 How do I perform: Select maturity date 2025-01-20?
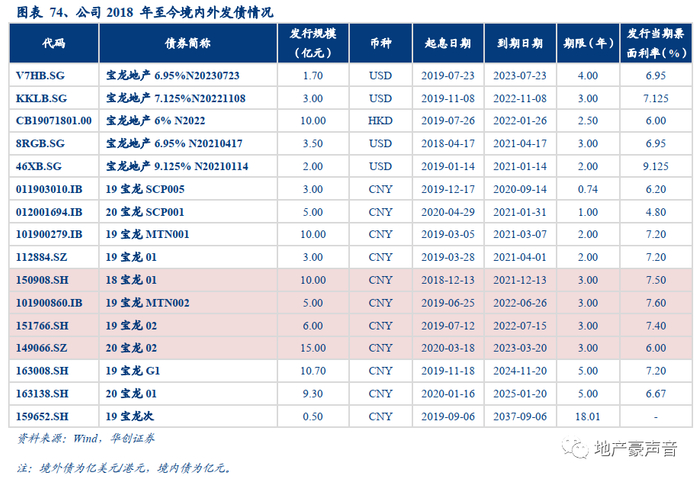coord(520,393)
